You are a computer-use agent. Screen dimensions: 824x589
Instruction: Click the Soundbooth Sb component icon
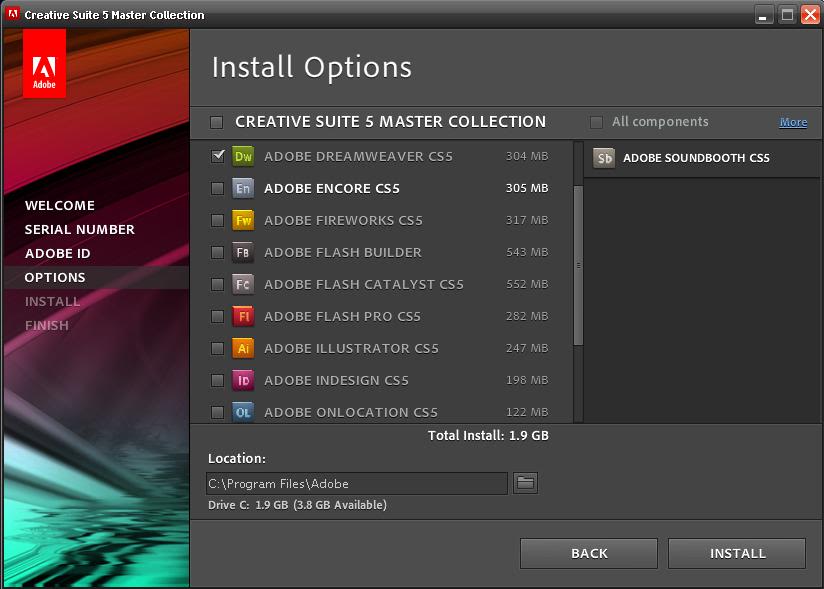(604, 158)
